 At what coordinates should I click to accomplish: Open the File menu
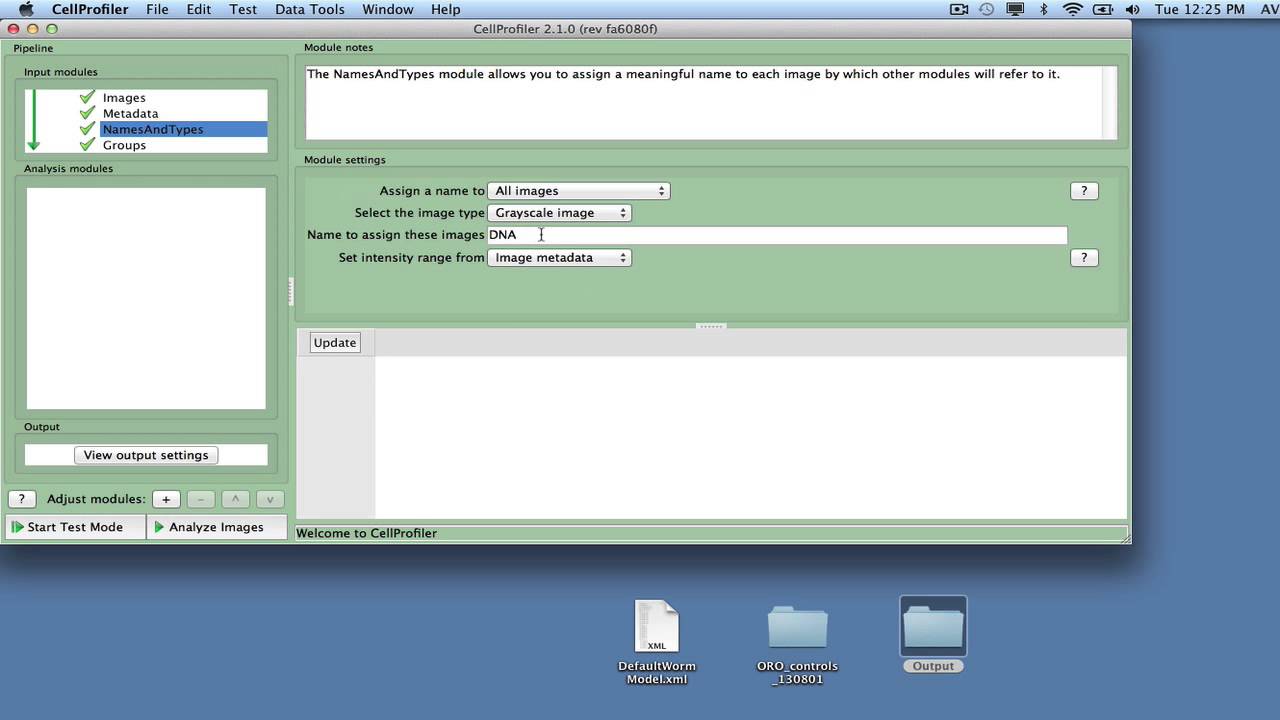[157, 9]
